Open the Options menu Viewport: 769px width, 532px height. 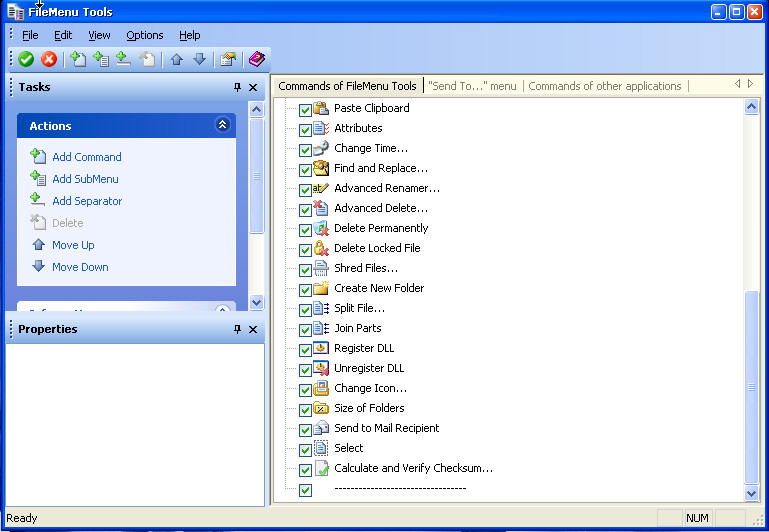pos(145,35)
